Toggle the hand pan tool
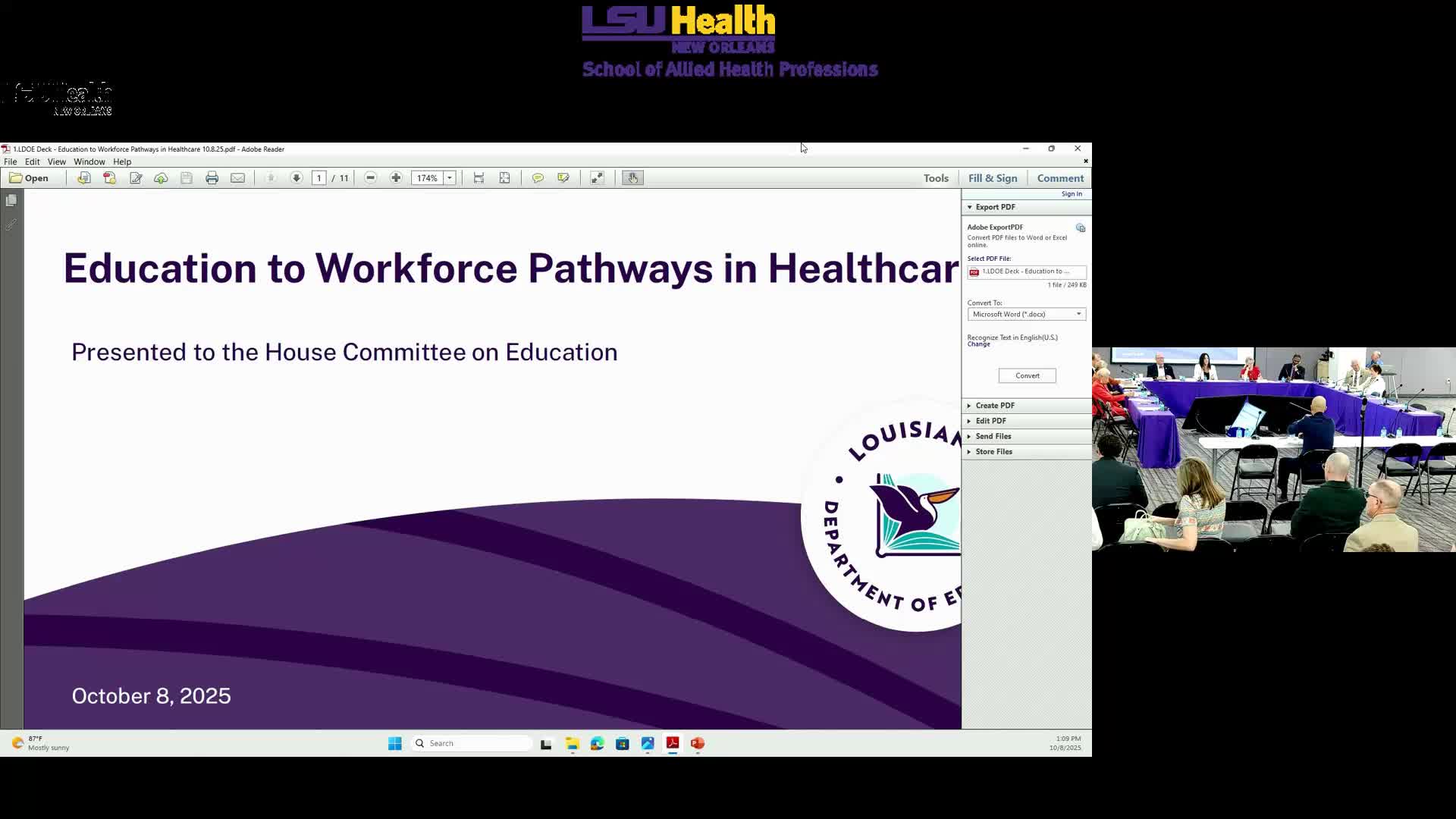The image size is (1456, 819). click(632, 177)
